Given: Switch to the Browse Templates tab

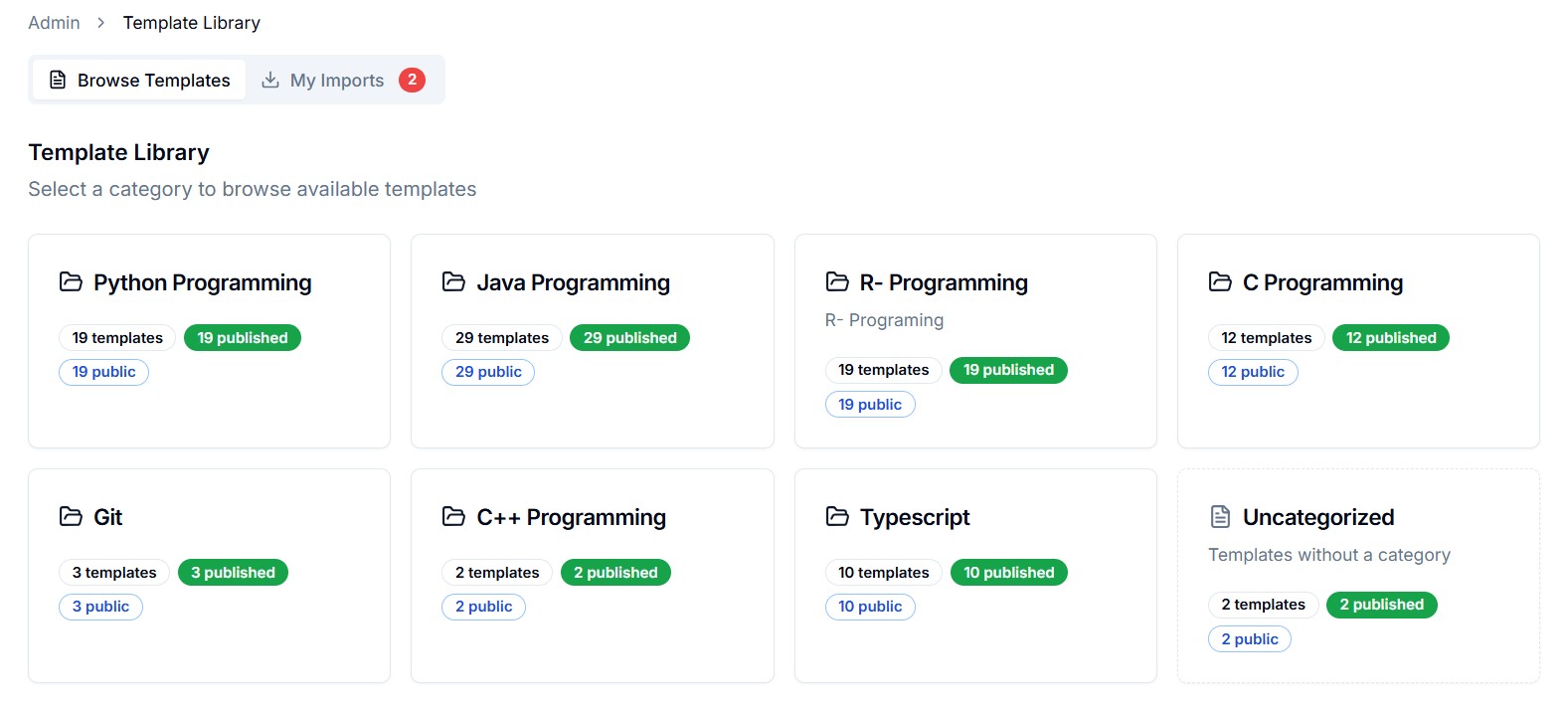Looking at the screenshot, I should [139, 81].
